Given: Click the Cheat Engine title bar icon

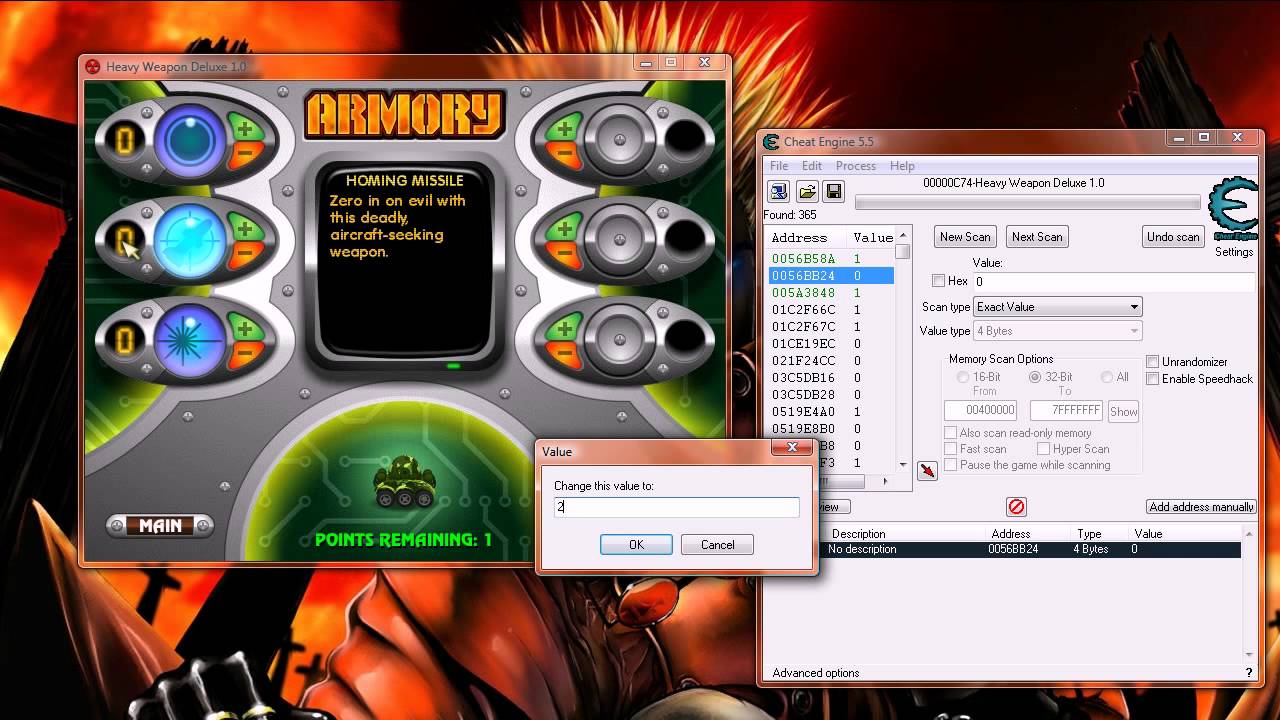Looking at the screenshot, I should point(770,141).
